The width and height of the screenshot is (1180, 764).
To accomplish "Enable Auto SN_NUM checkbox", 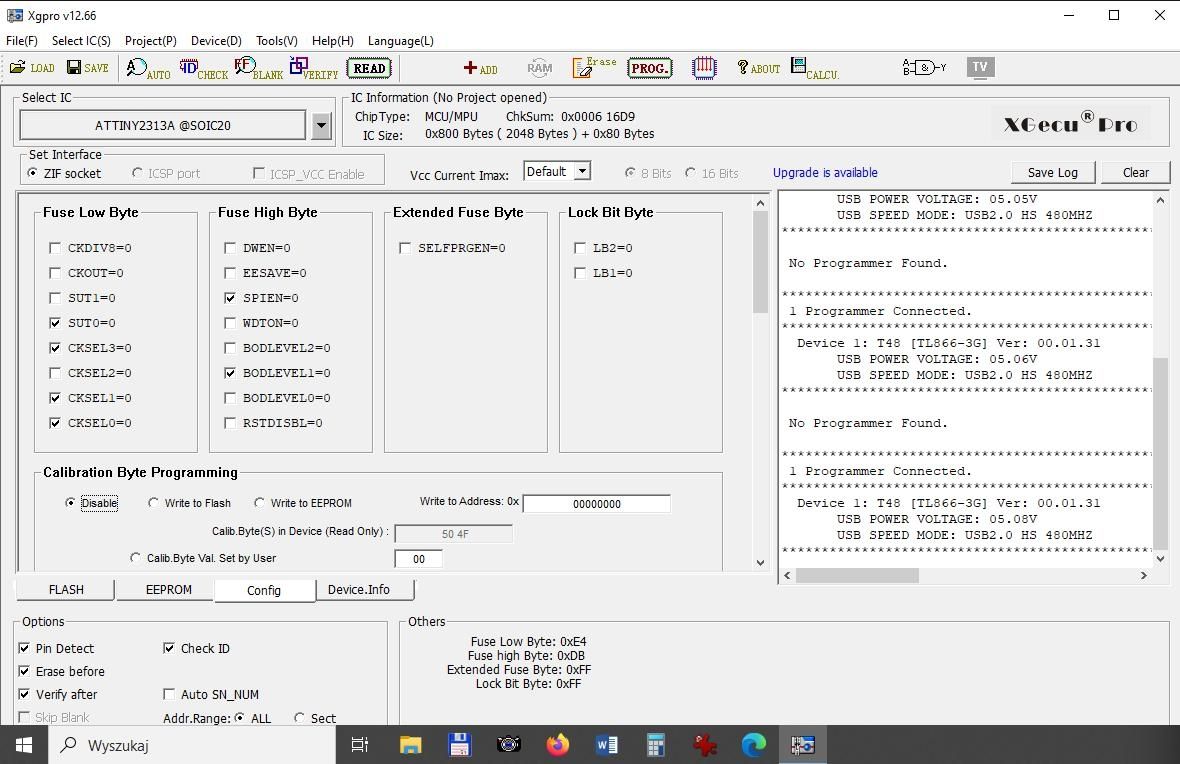I will [x=169, y=694].
